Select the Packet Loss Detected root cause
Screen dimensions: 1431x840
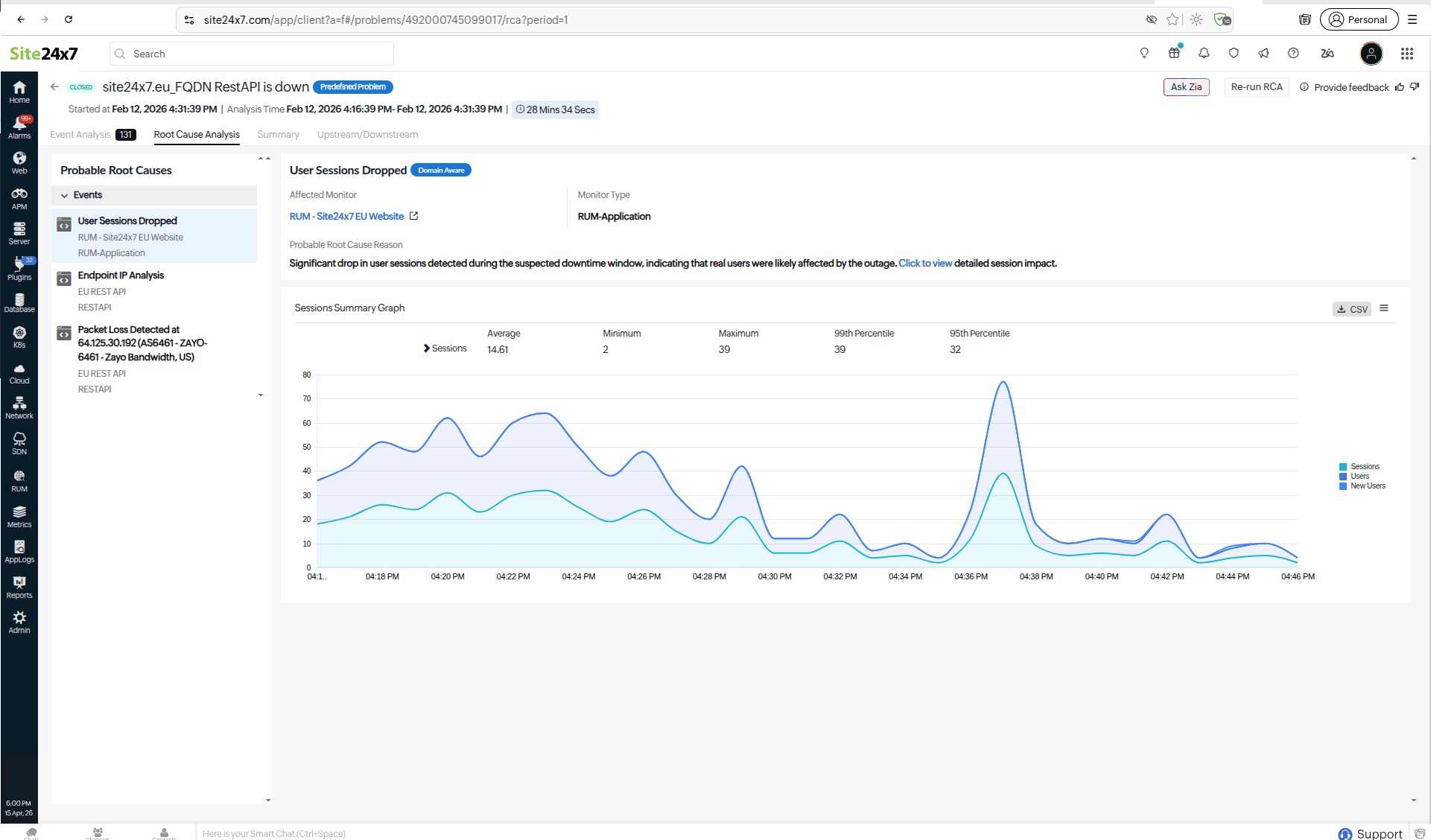click(x=154, y=358)
